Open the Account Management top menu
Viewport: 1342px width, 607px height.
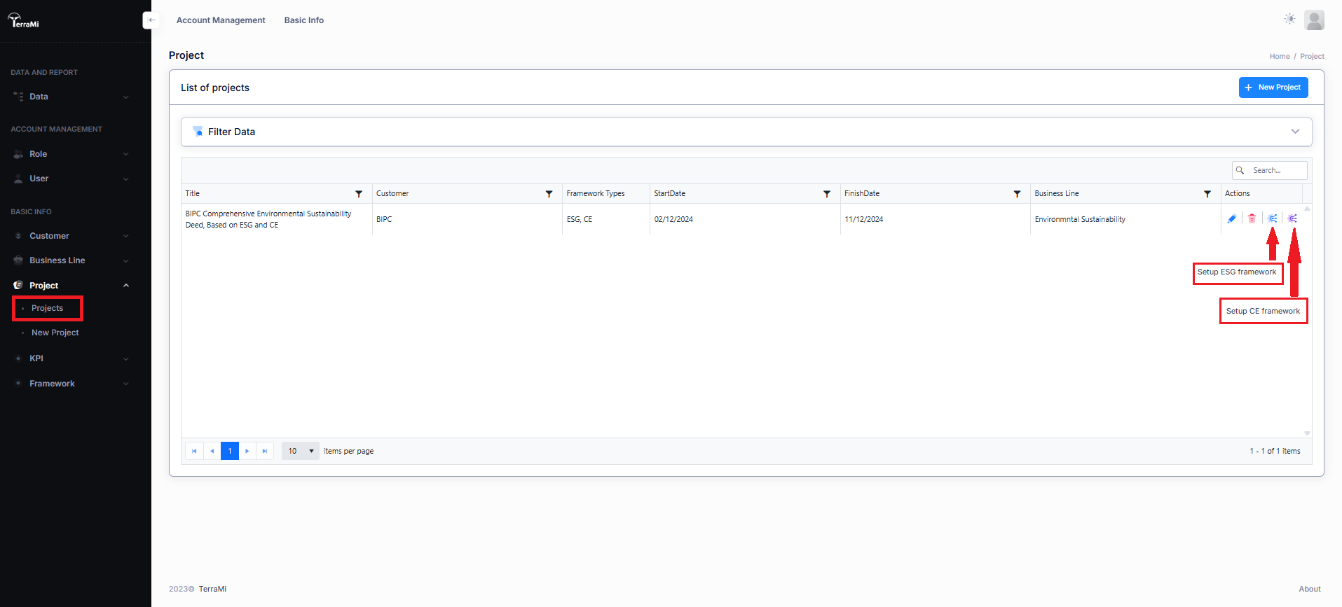221,20
